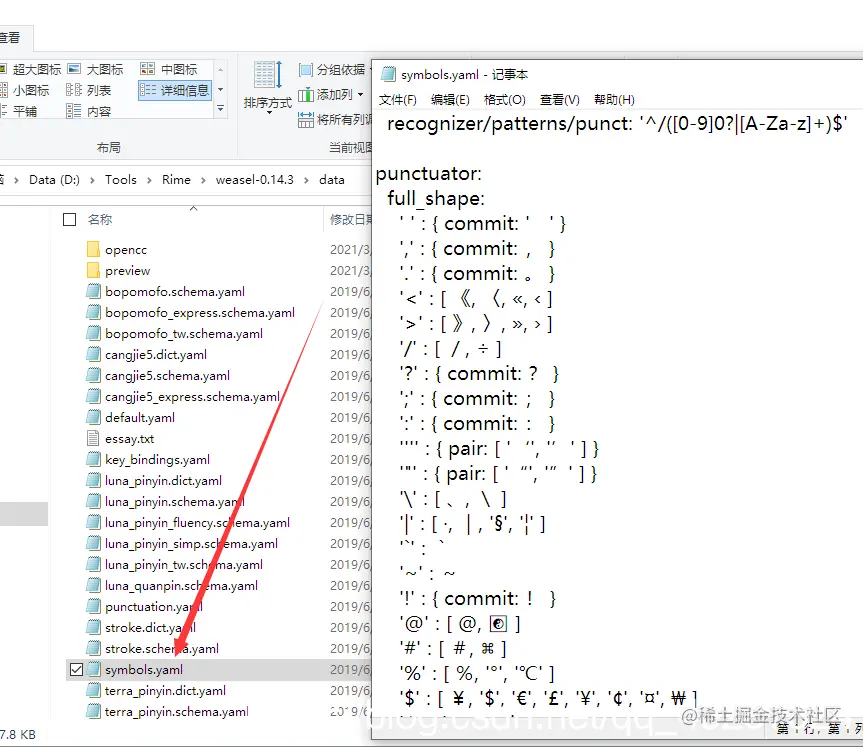Select bopomofo_tw.schema.yaml file

coord(184,334)
